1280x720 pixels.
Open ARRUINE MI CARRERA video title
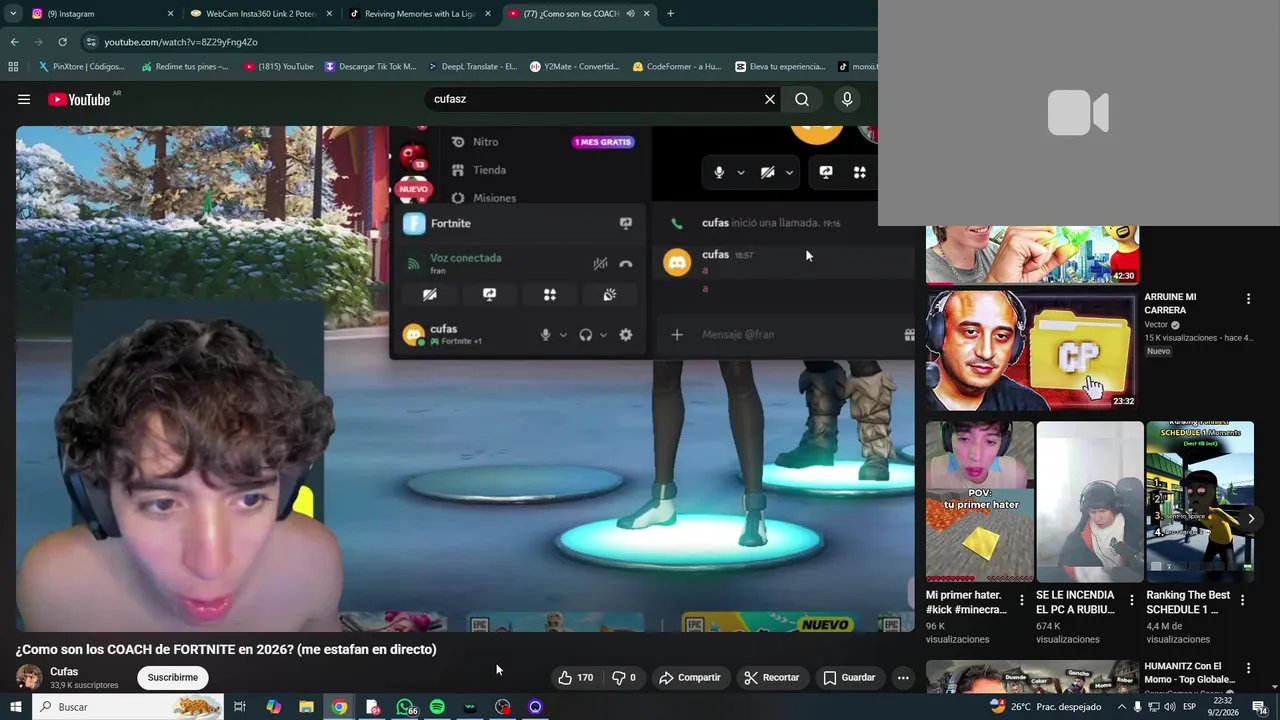(1170, 303)
